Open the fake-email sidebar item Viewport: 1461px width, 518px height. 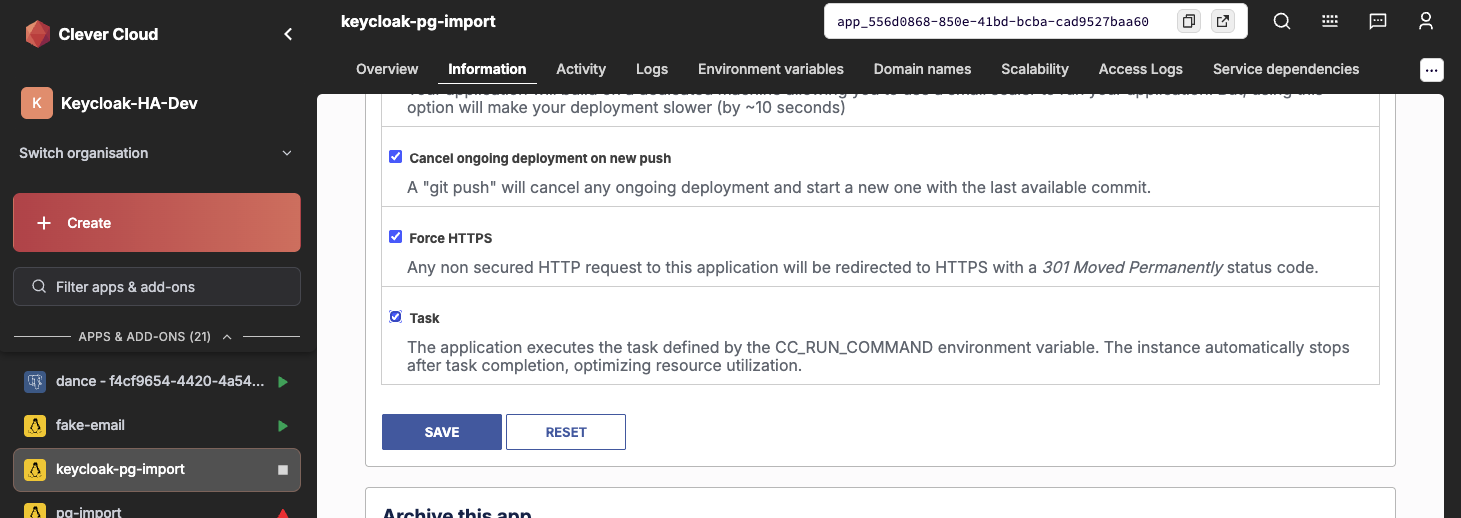point(157,426)
